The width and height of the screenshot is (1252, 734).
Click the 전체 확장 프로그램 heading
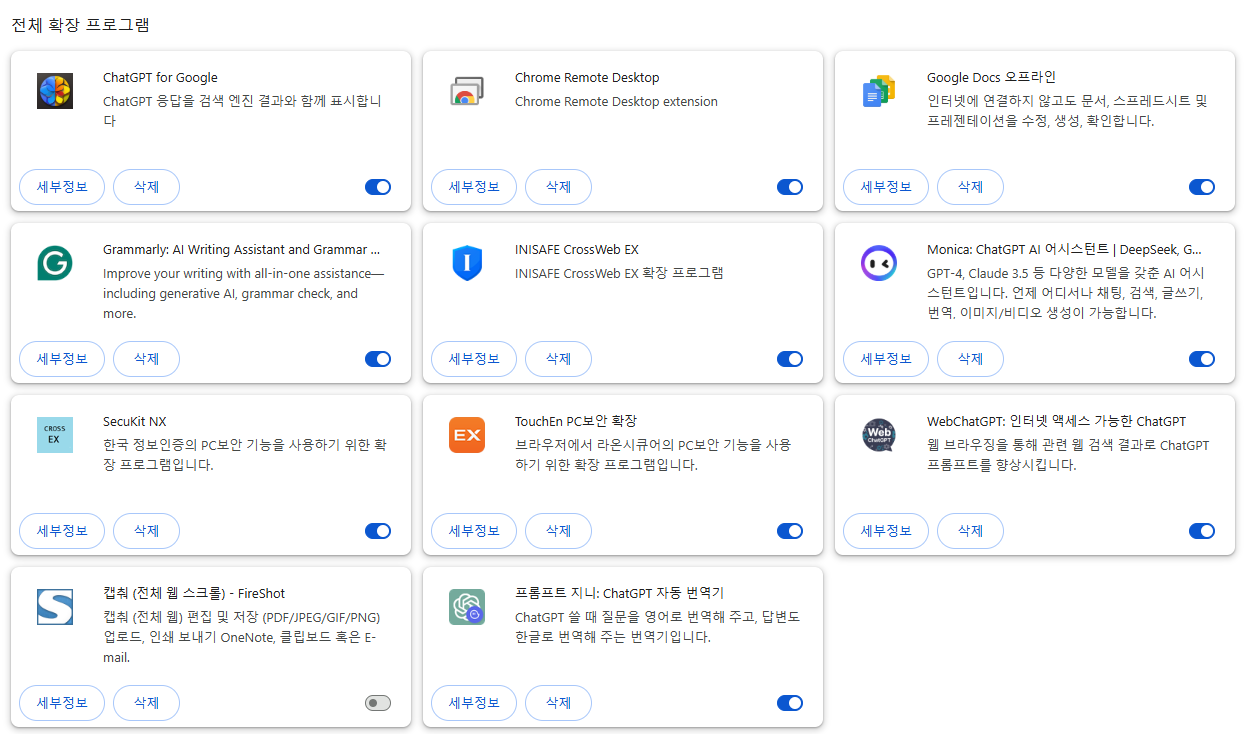(x=80, y=25)
